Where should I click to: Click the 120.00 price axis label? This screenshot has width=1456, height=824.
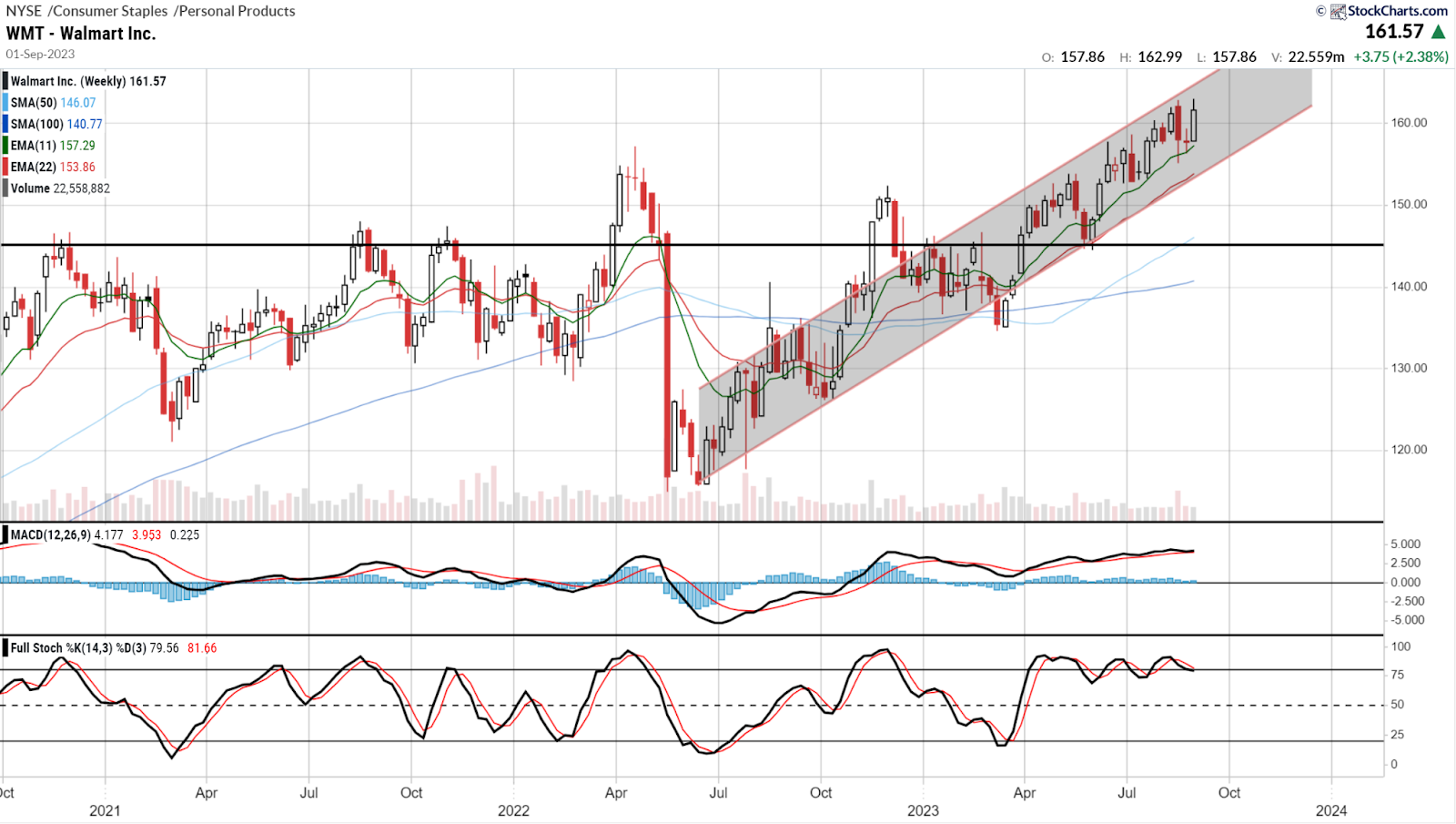[x=1409, y=450]
